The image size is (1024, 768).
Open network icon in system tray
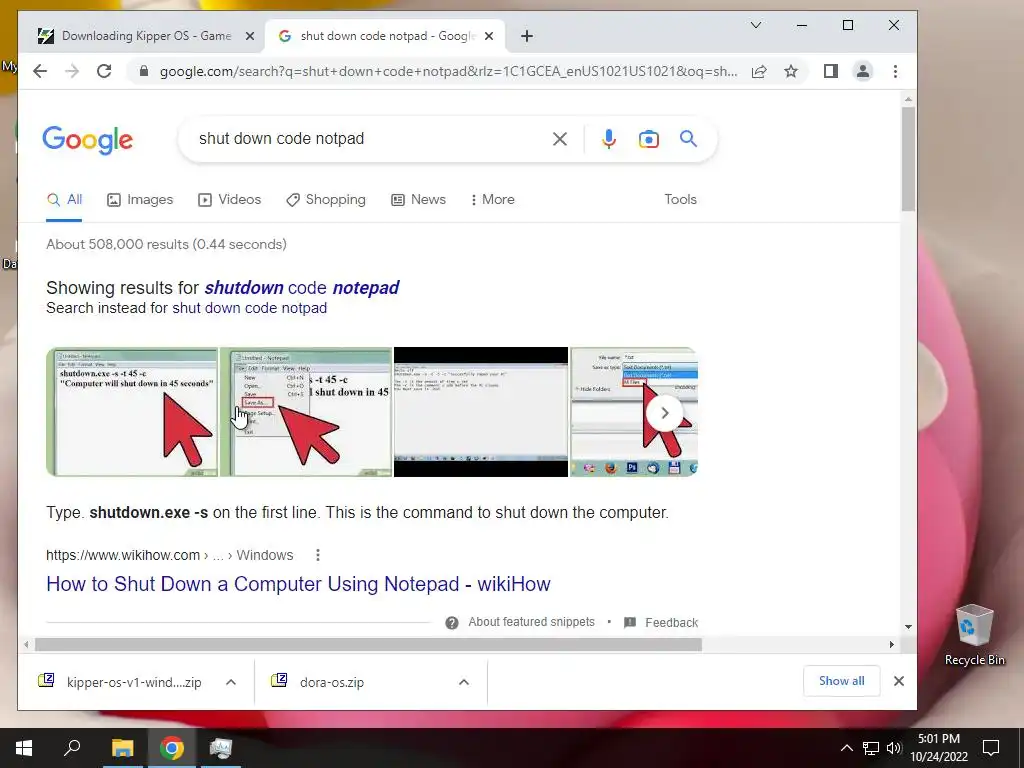pos(871,748)
